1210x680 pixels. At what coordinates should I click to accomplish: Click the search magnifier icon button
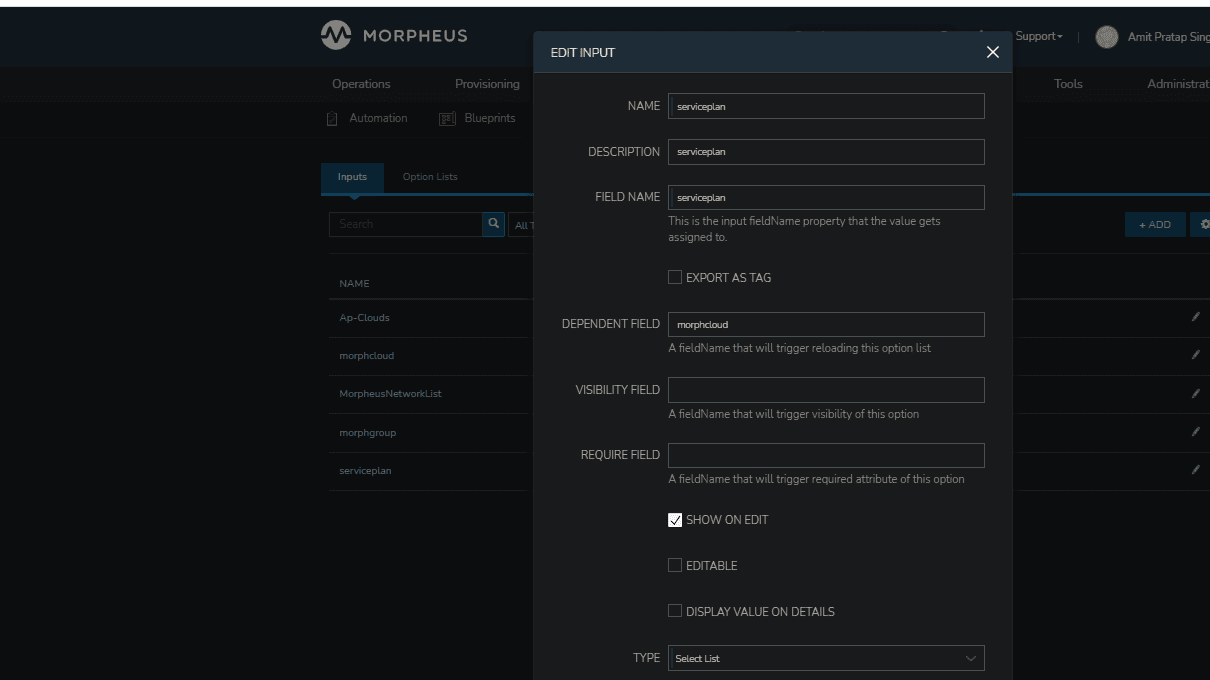point(493,224)
